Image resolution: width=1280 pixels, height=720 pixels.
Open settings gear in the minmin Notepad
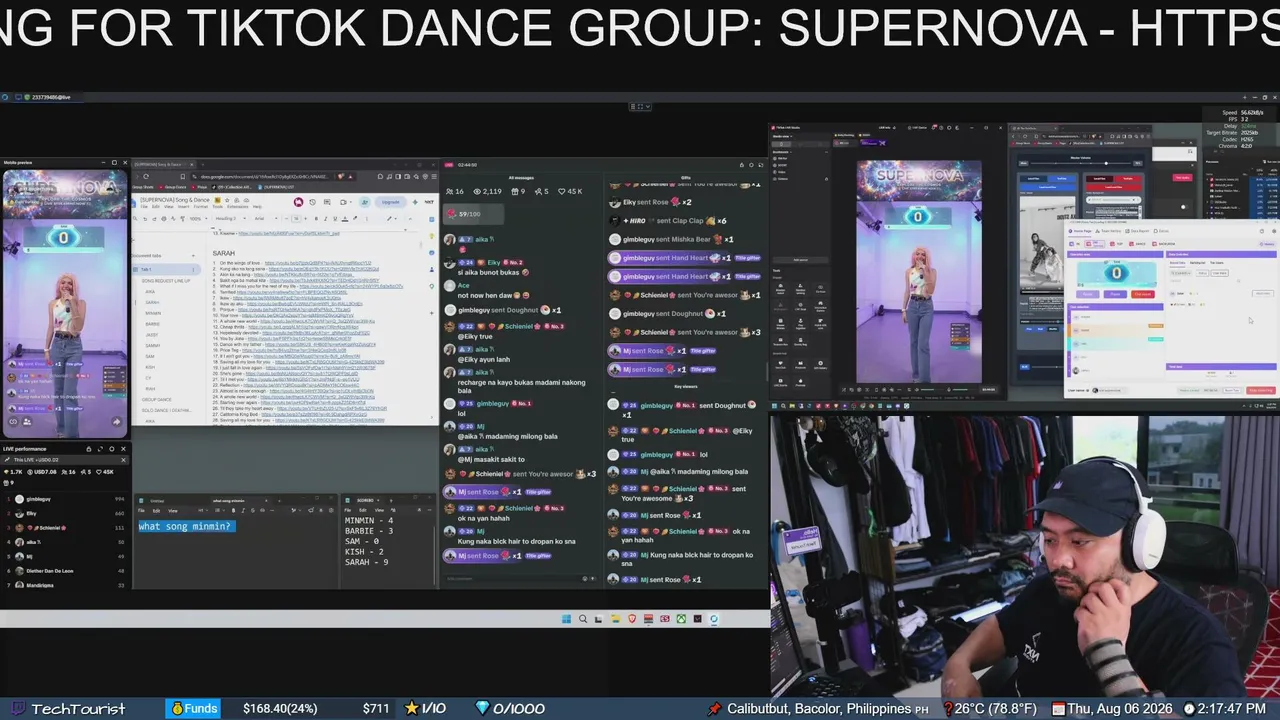pyautogui.click(x=331, y=510)
